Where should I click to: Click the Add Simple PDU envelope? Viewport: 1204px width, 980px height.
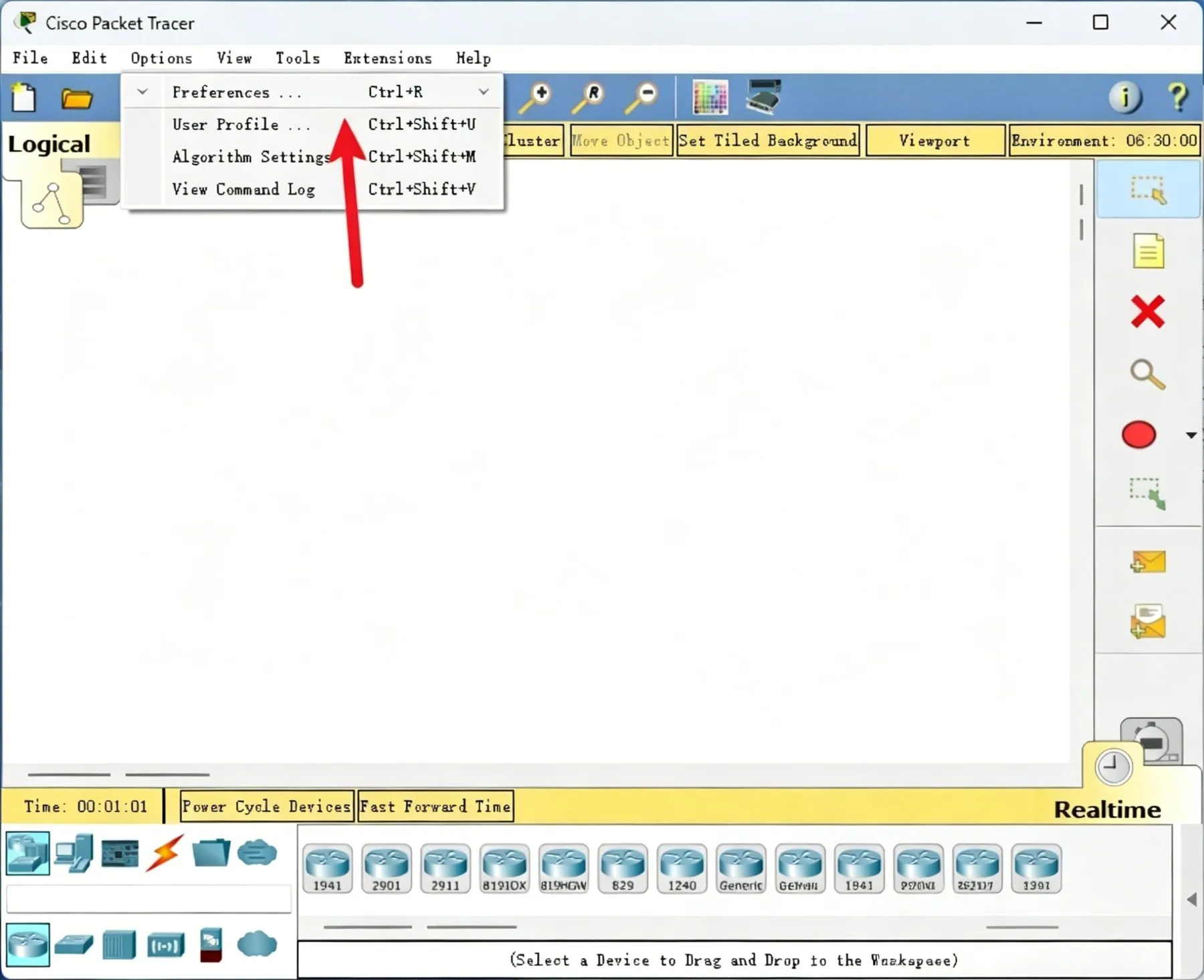point(1148,562)
